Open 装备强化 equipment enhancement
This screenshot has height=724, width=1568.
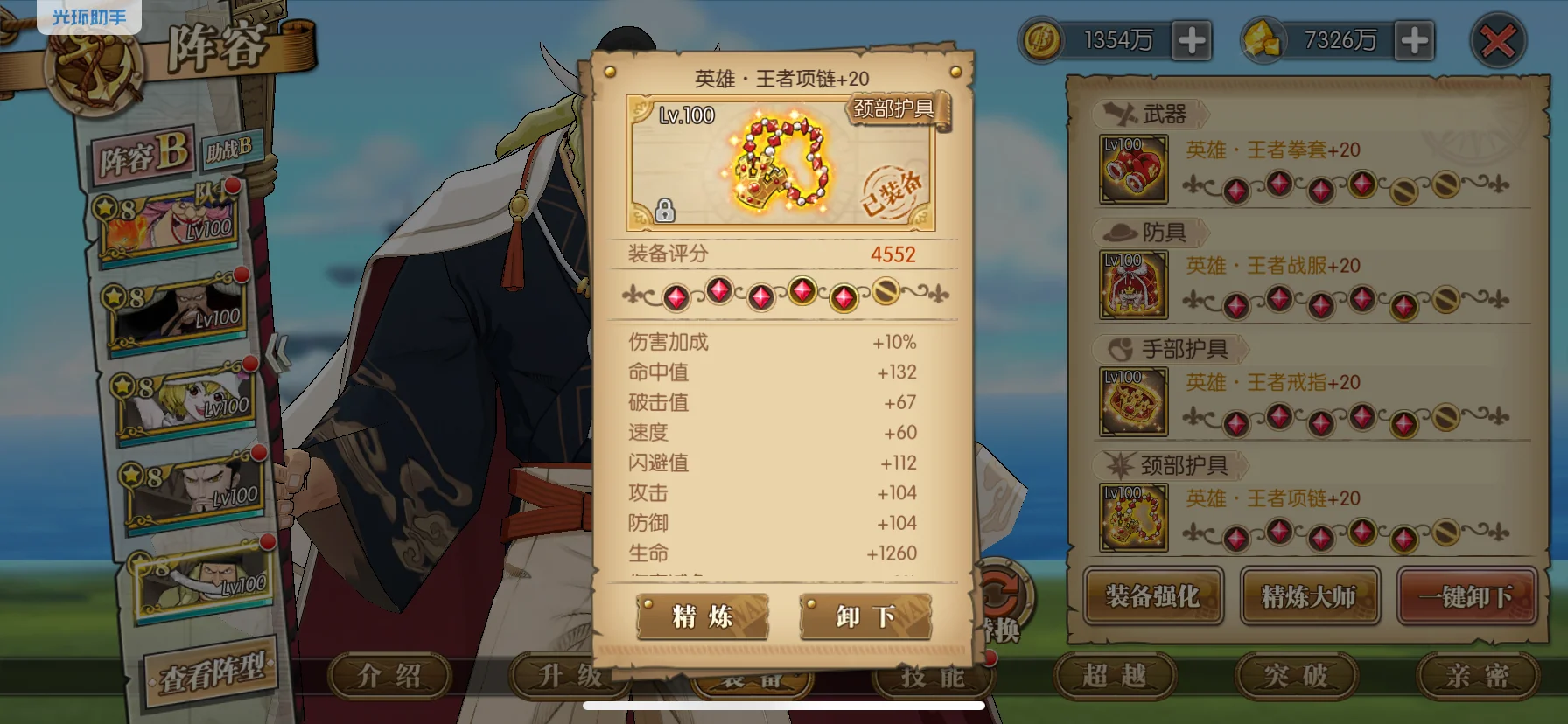click(1153, 595)
